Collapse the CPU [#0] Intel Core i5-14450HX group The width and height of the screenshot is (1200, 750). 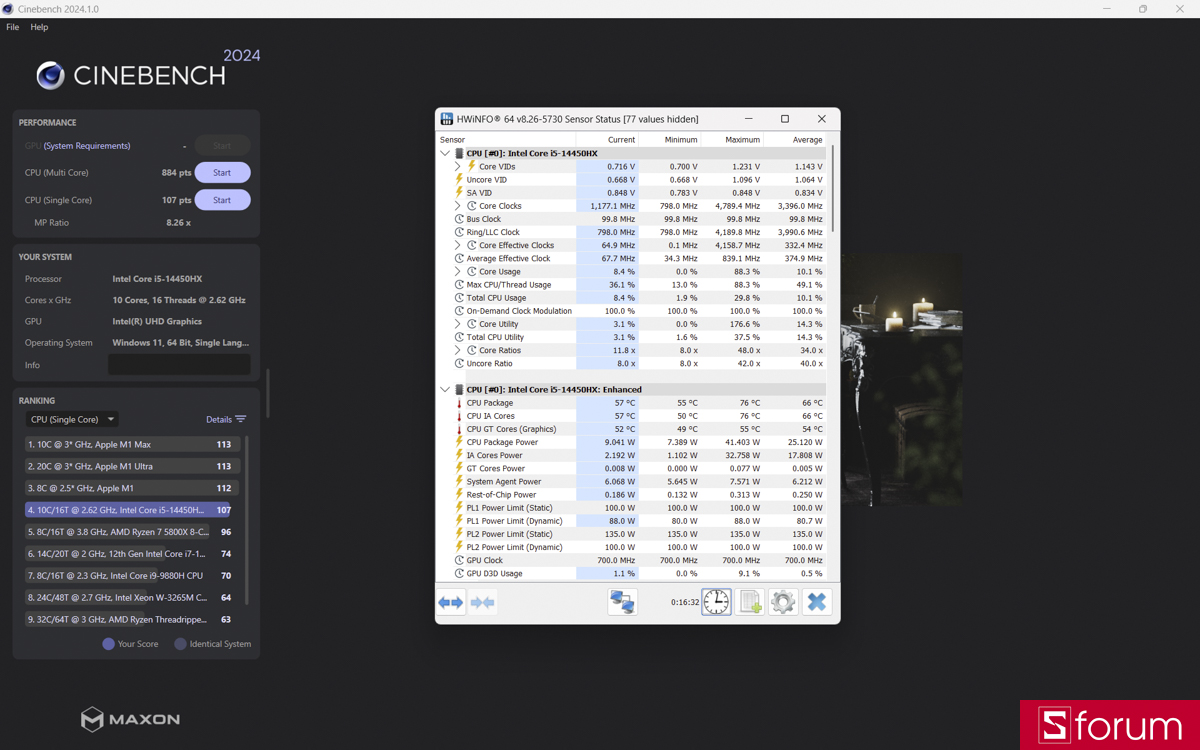click(445, 154)
